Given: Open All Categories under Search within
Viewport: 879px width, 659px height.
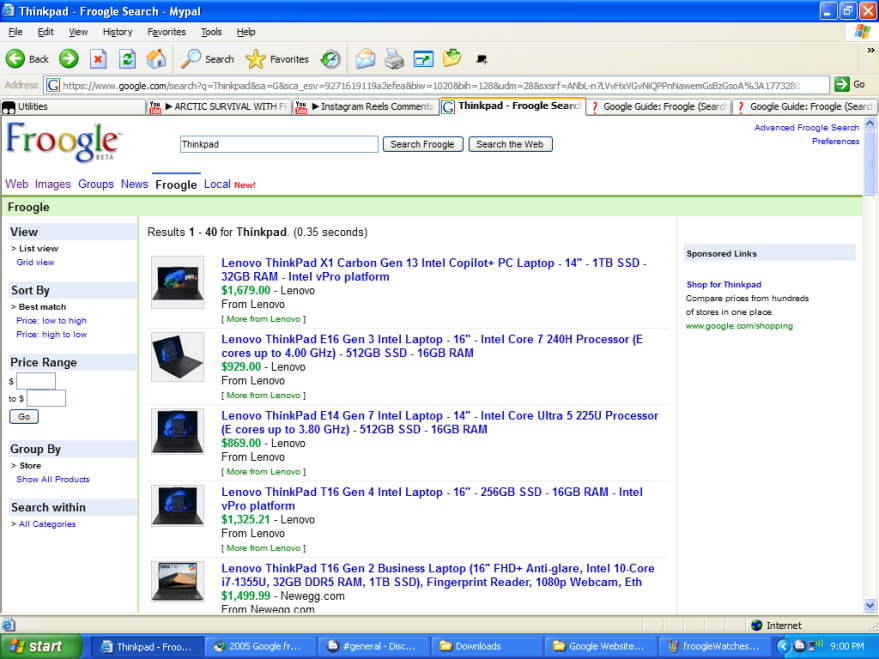Looking at the screenshot, I should pos(47,524).
